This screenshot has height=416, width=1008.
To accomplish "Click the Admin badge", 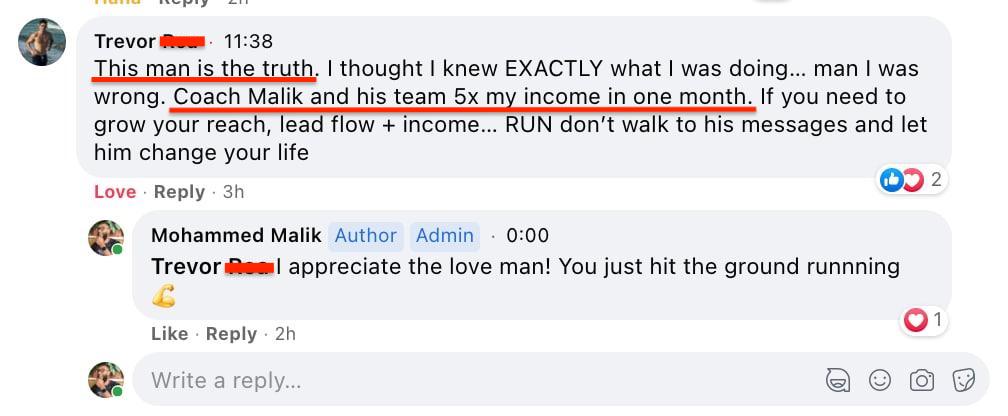I will (x=444, y=236).
